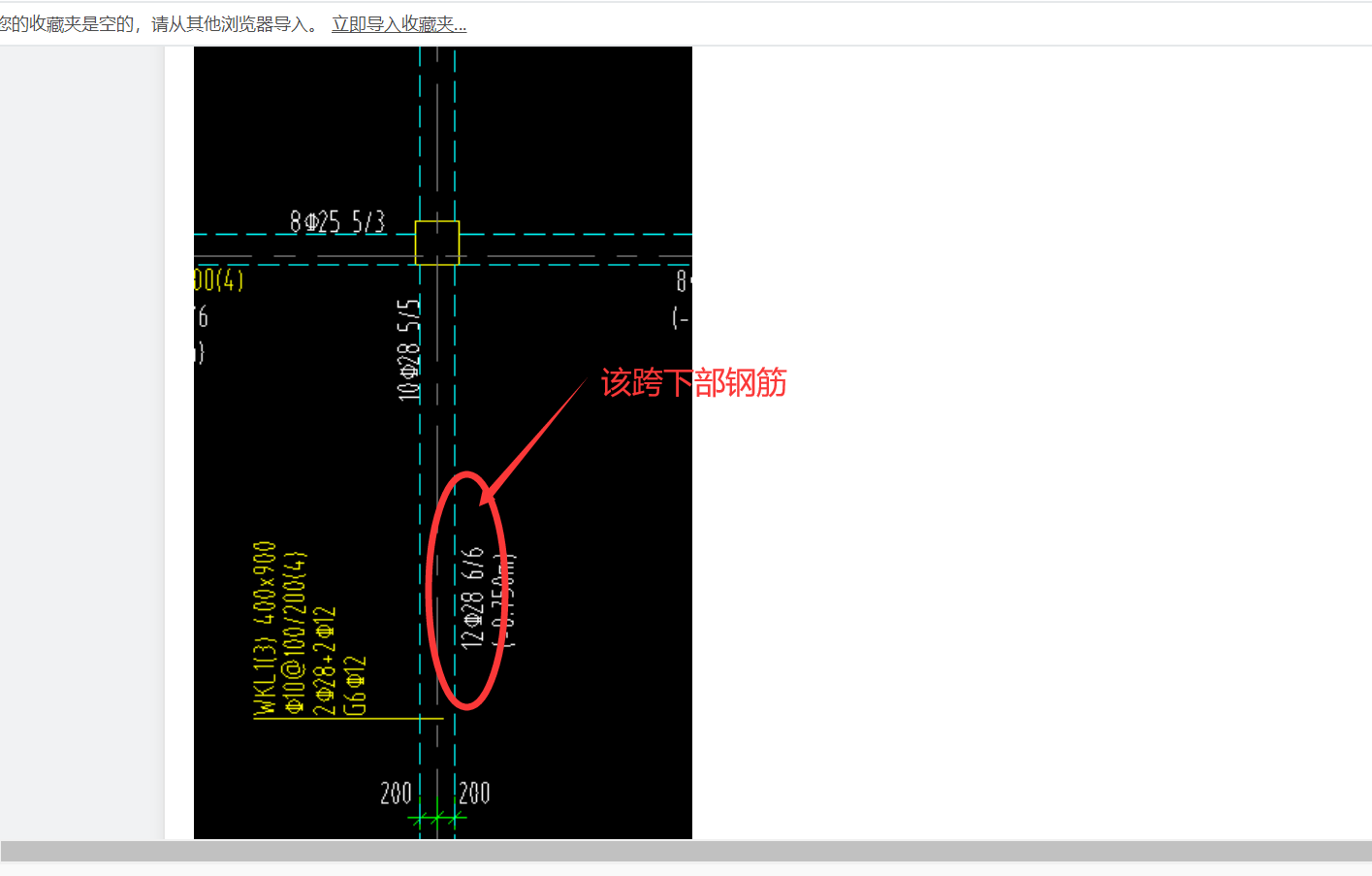The image size is (1372, 876).
Task: Click the vertical 10Φ28 5/5 rebar label
Action: pos(409,350)
